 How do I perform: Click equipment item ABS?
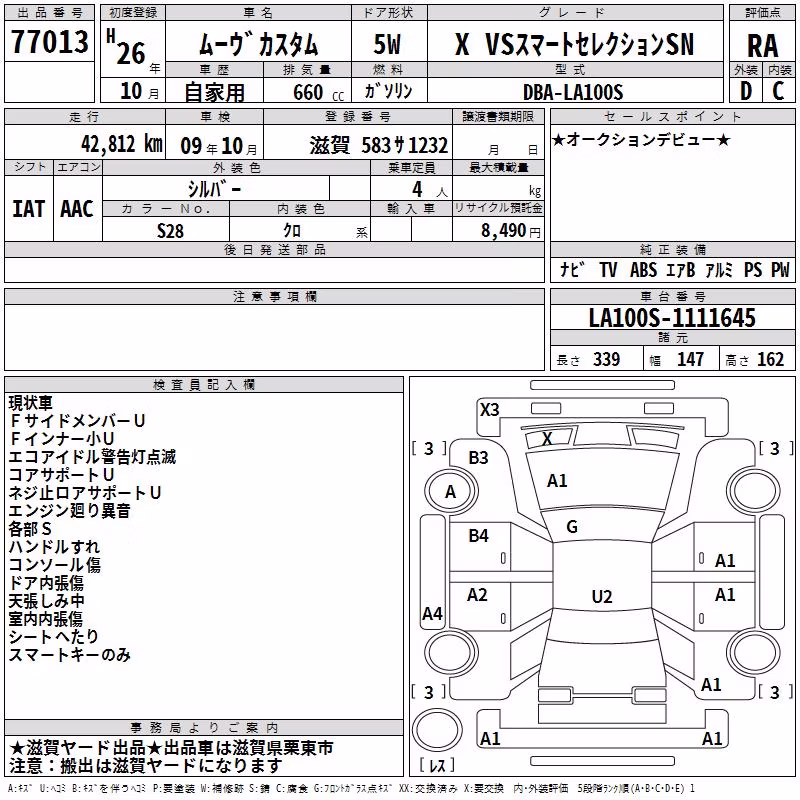(x=643, y=269)
